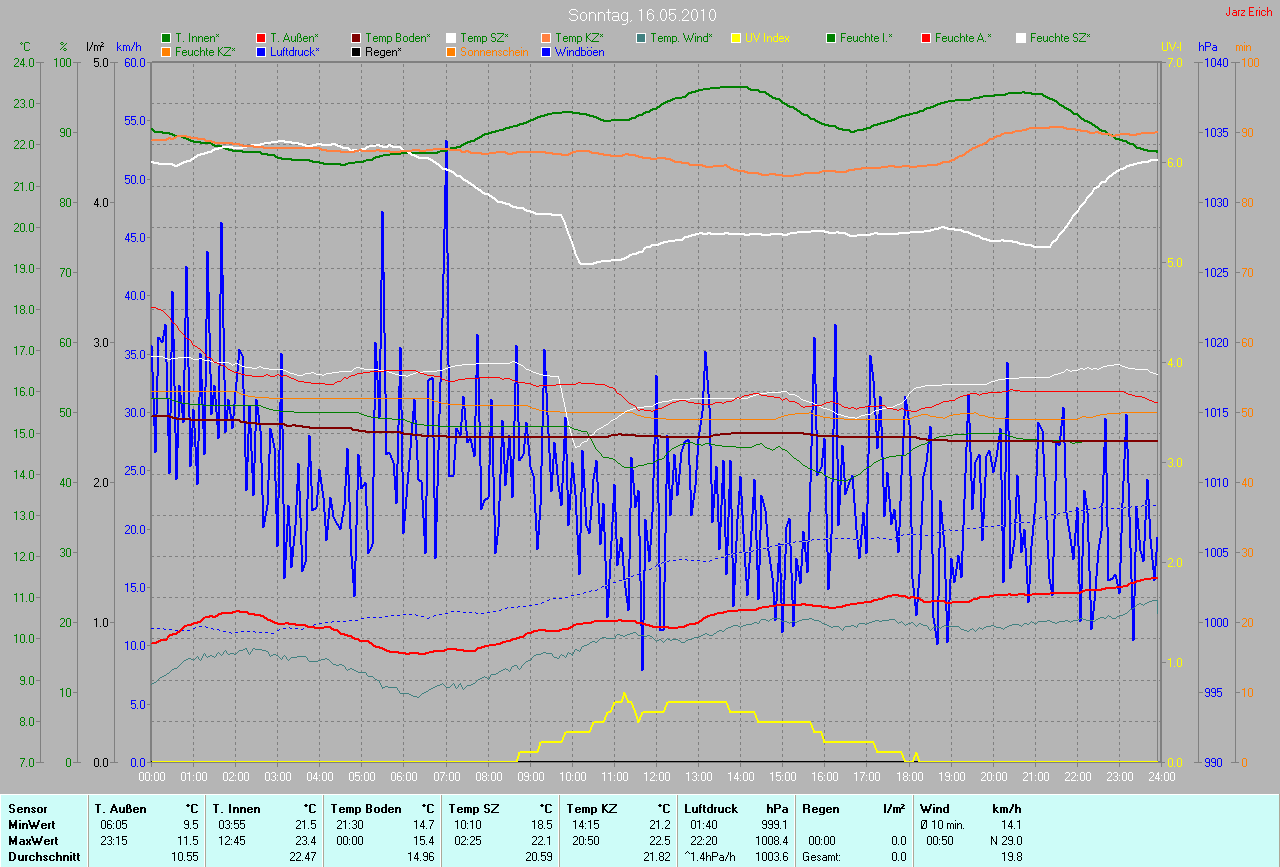Click the Gesamt: rain total label
Viewport: 1280px width, 867px height.
(822, 857)
